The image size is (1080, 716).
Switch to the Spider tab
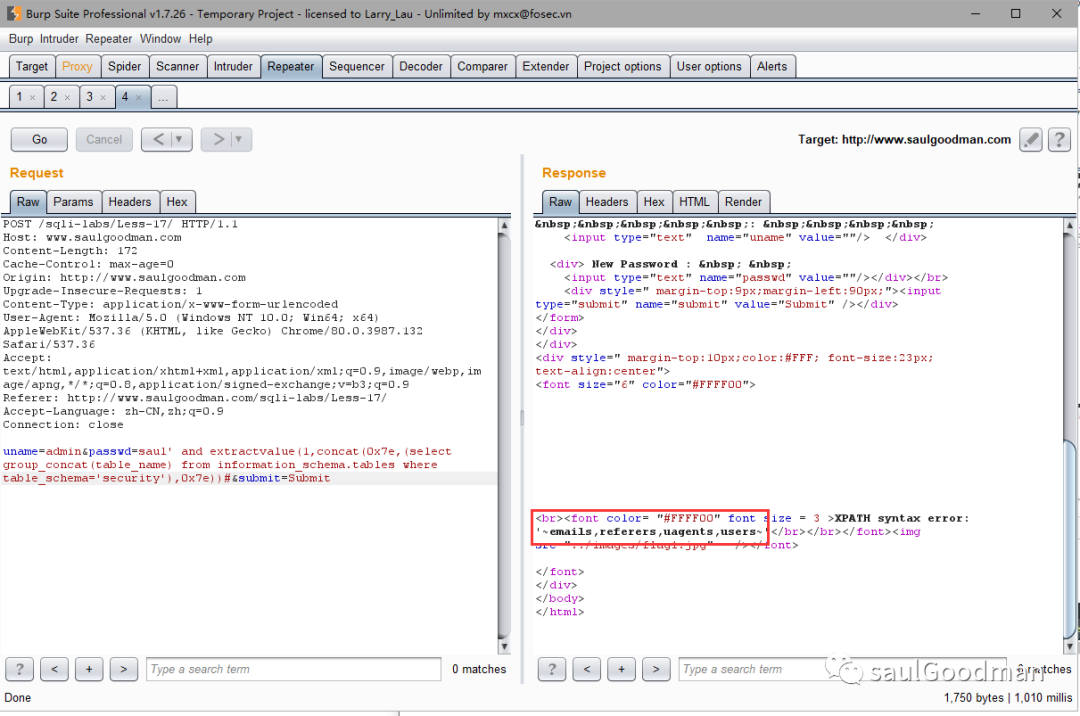click(125, 67)
